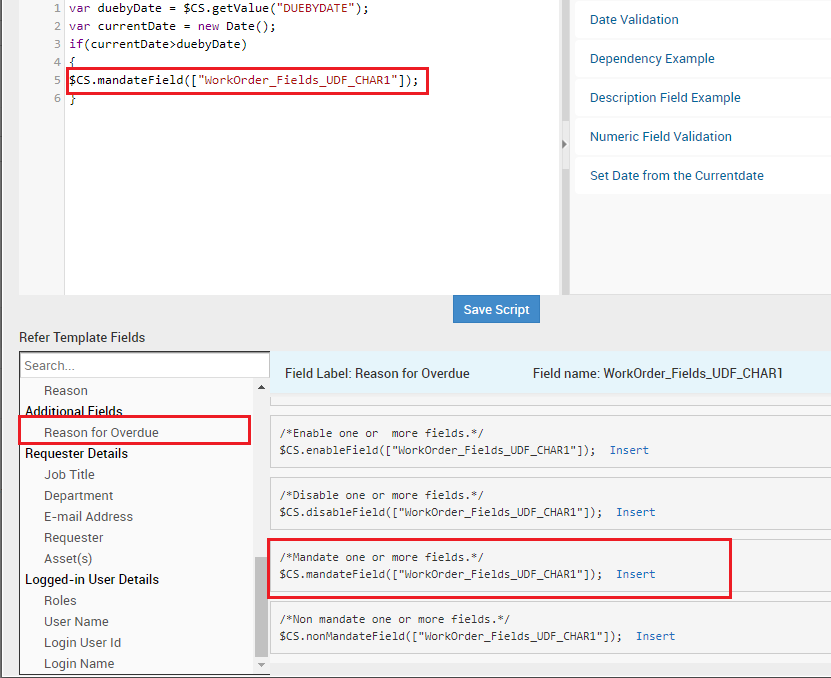Click the field list scroll-up arrow

(x=262, y=387)
